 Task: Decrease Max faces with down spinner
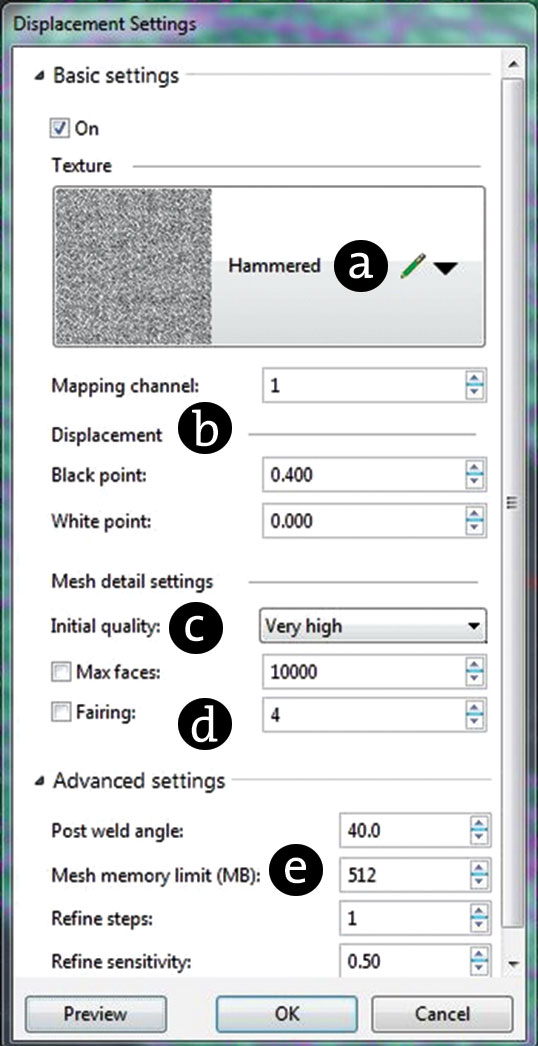(x=475, y=680)
